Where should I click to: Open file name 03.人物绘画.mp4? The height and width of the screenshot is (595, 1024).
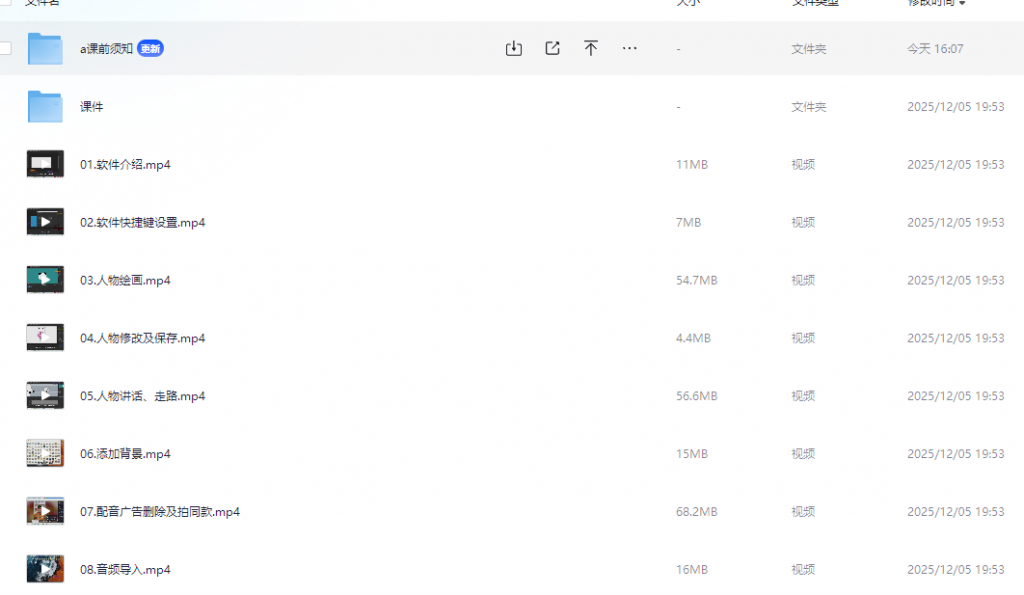pos(125,280)
